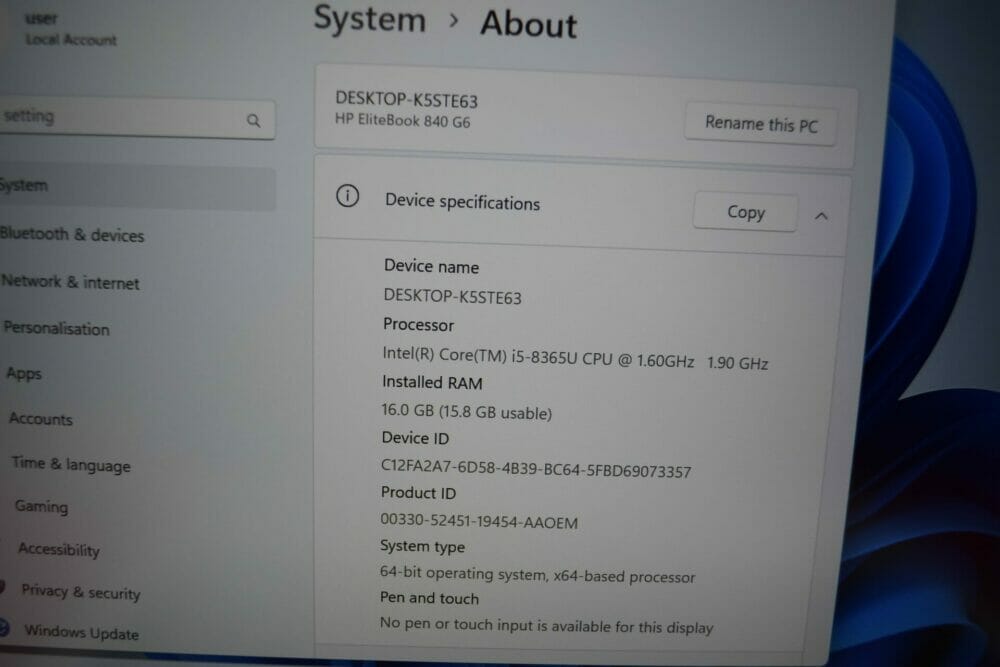
Task: Click the Intel(R) Core(TM) i5-8365U processor value
Action: tap(575, 358)
